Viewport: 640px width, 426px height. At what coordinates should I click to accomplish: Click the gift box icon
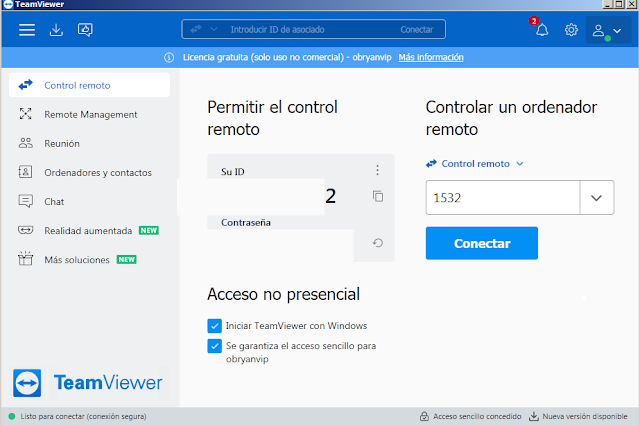pyautogui.click(x=25, y=259)
